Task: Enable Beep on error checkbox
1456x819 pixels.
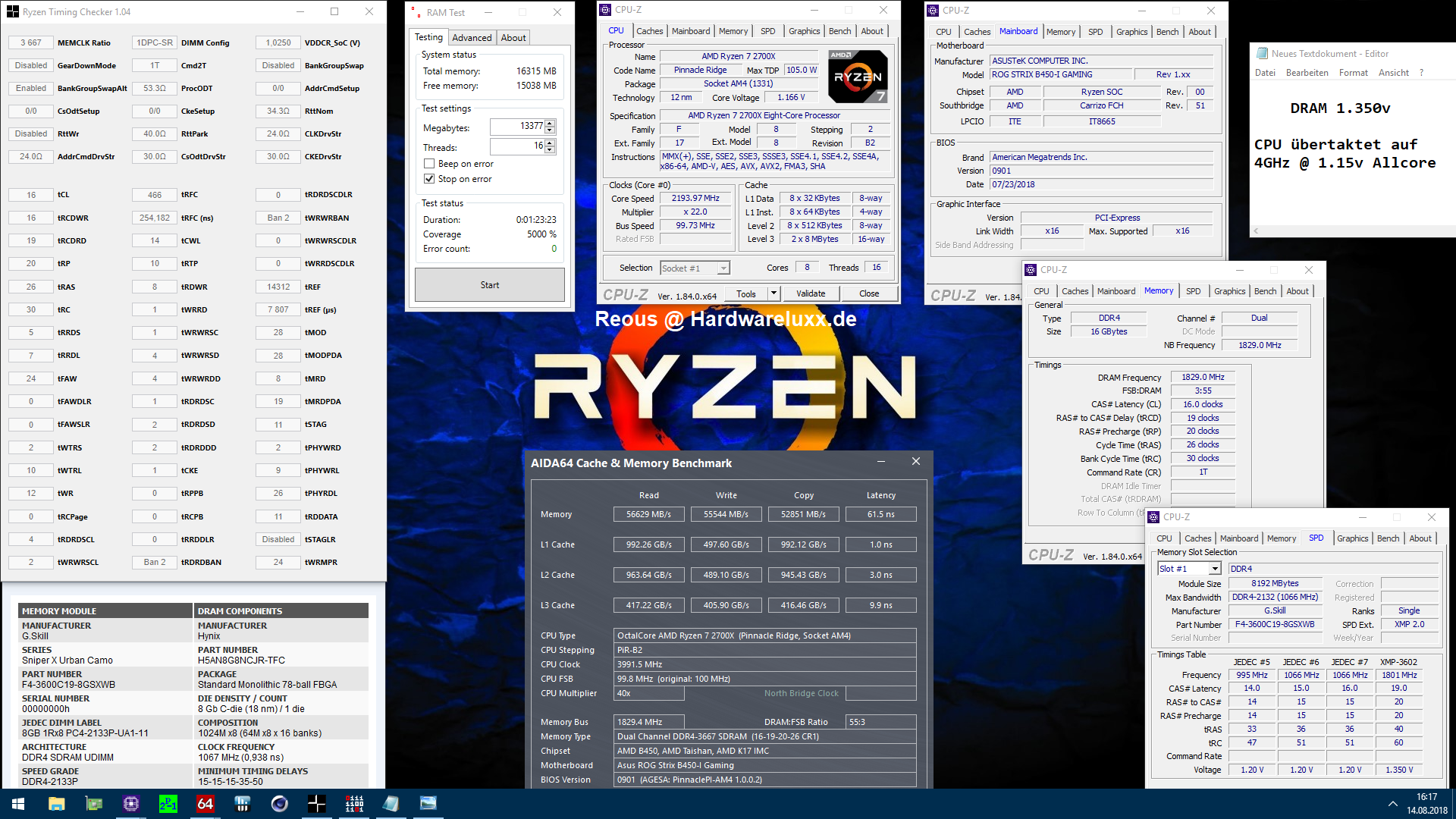Action: point(429,164)
